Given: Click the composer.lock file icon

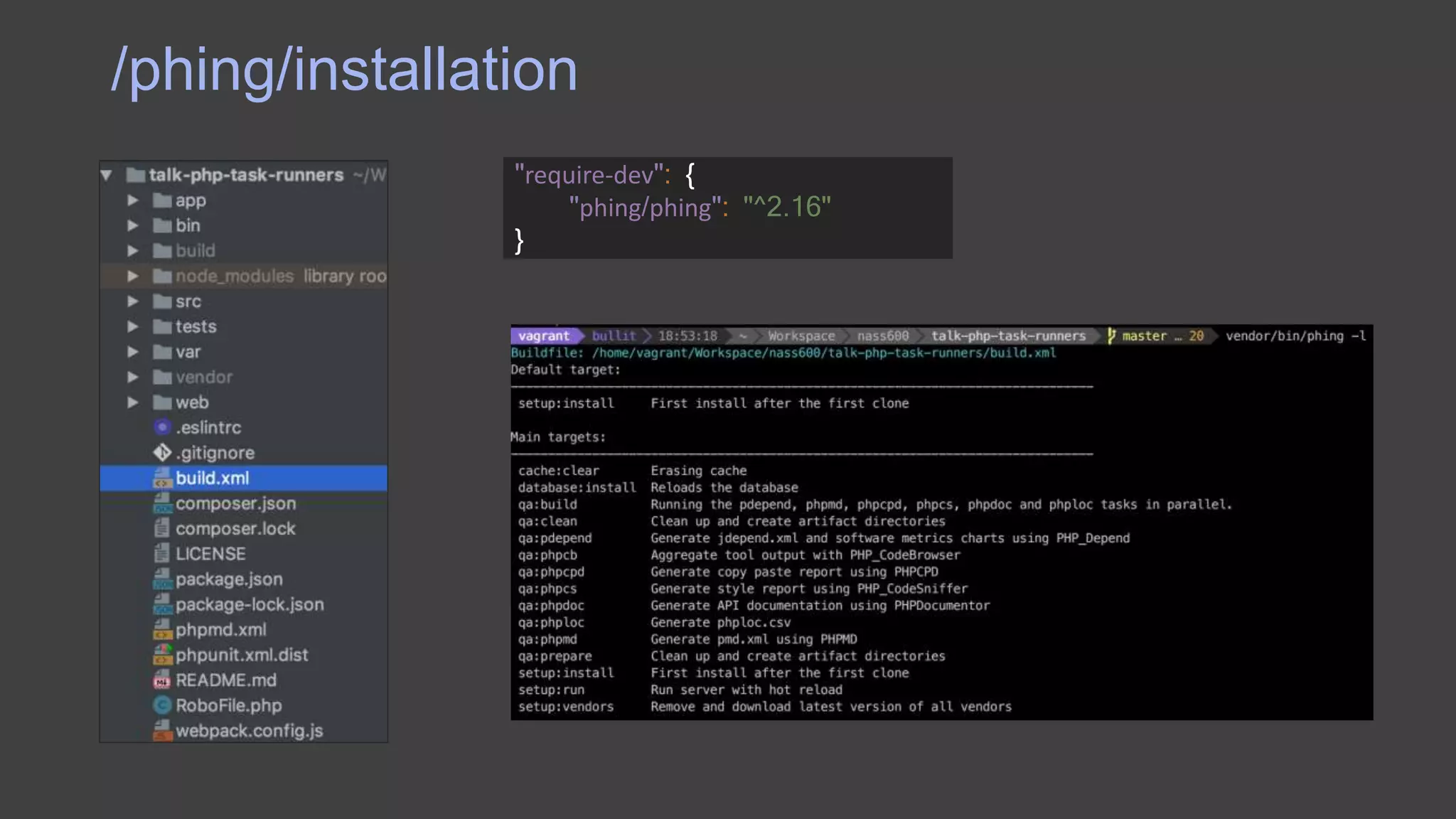Looking at the screenshot, I should [x=162, y=528].
